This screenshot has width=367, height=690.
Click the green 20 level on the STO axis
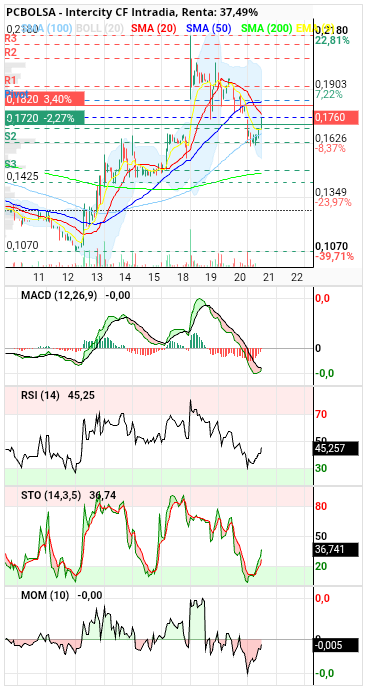321,566
